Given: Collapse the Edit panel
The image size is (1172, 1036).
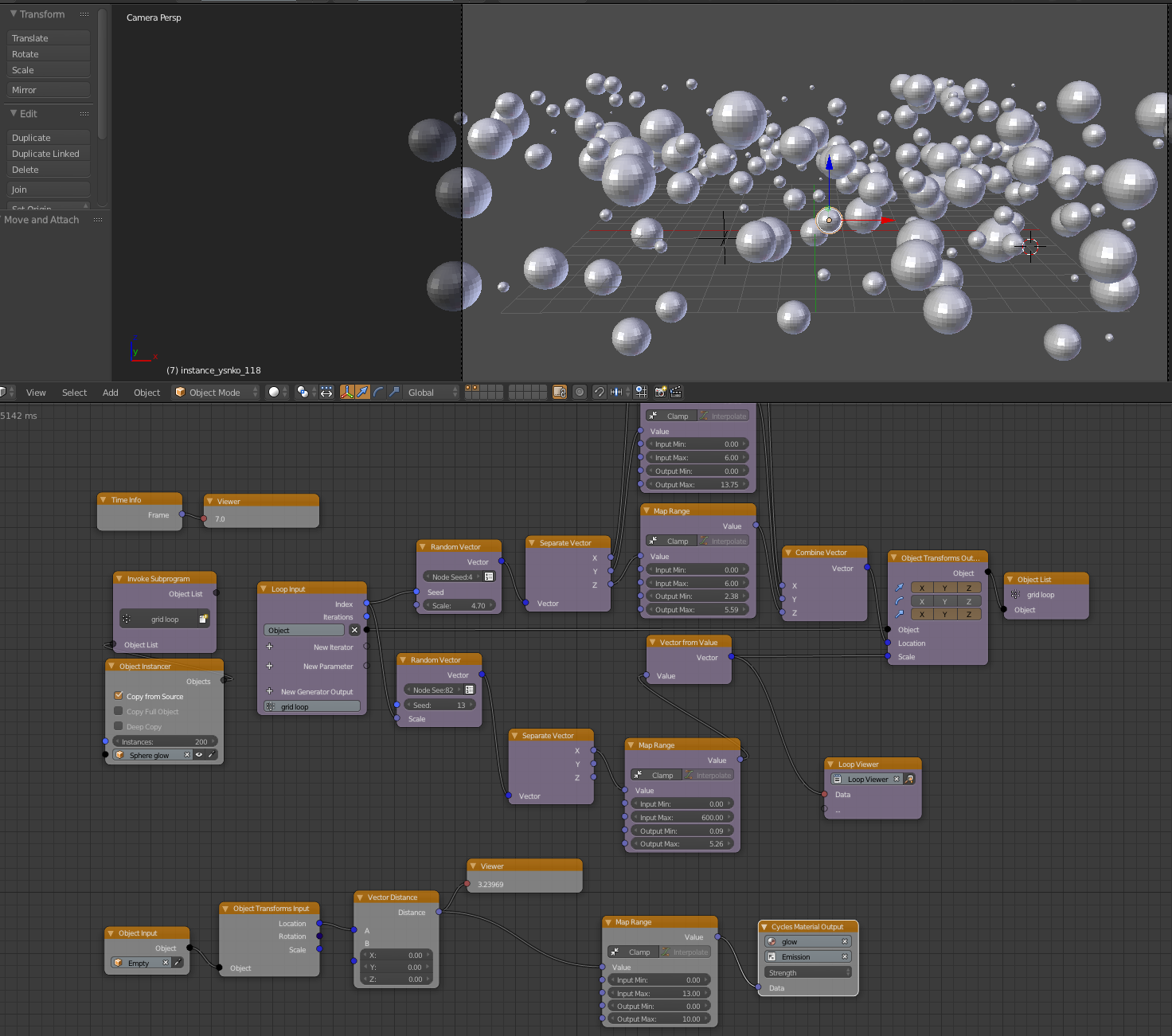Looking at the screenshot, I should (x=14, y=114).
